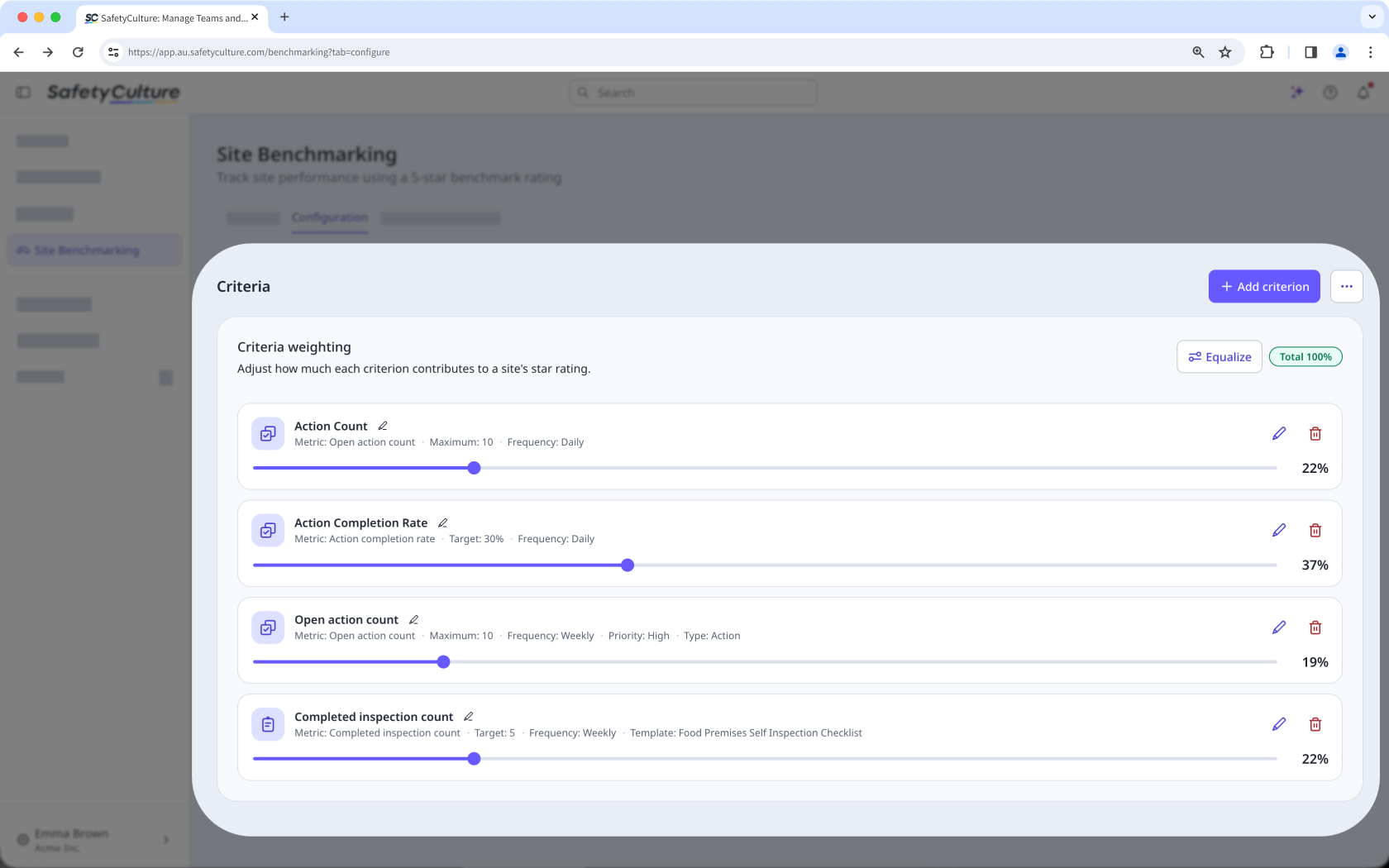Viewport: 1389px width, 868px height.
Task: Adjust the Action Completion Rate slider handle
Action: tap(628, 565)
